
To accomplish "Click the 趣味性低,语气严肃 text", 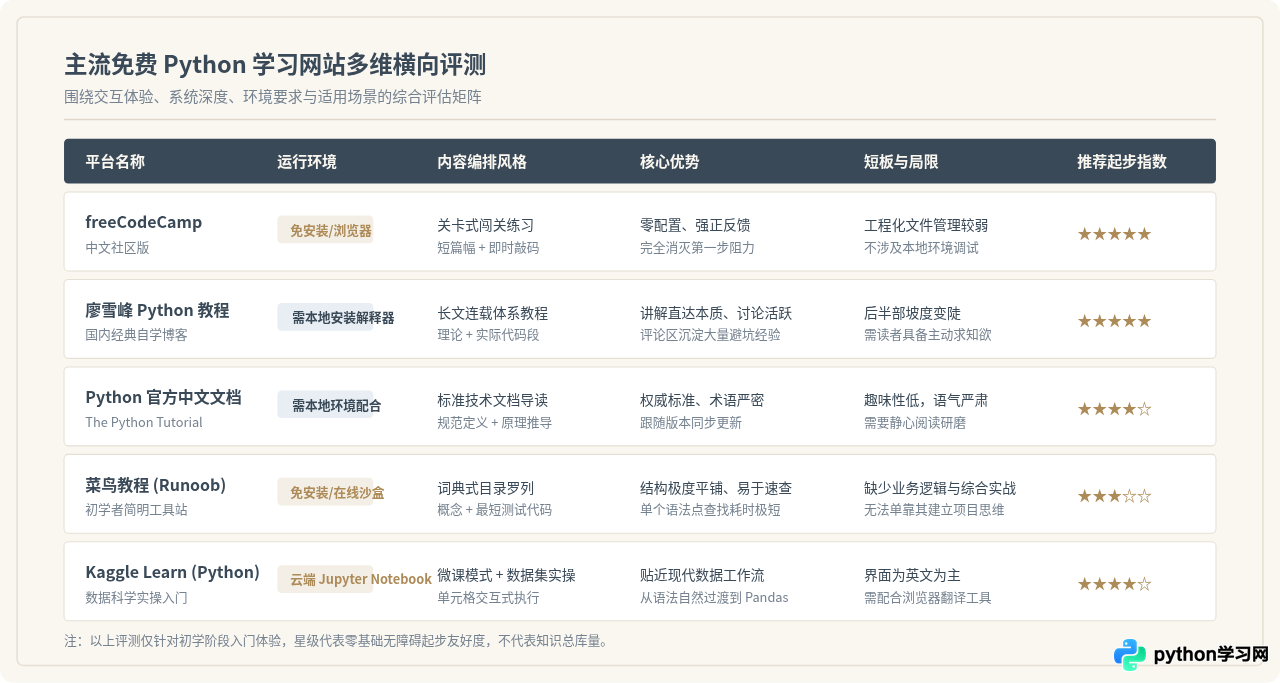I will click(926, 400).
